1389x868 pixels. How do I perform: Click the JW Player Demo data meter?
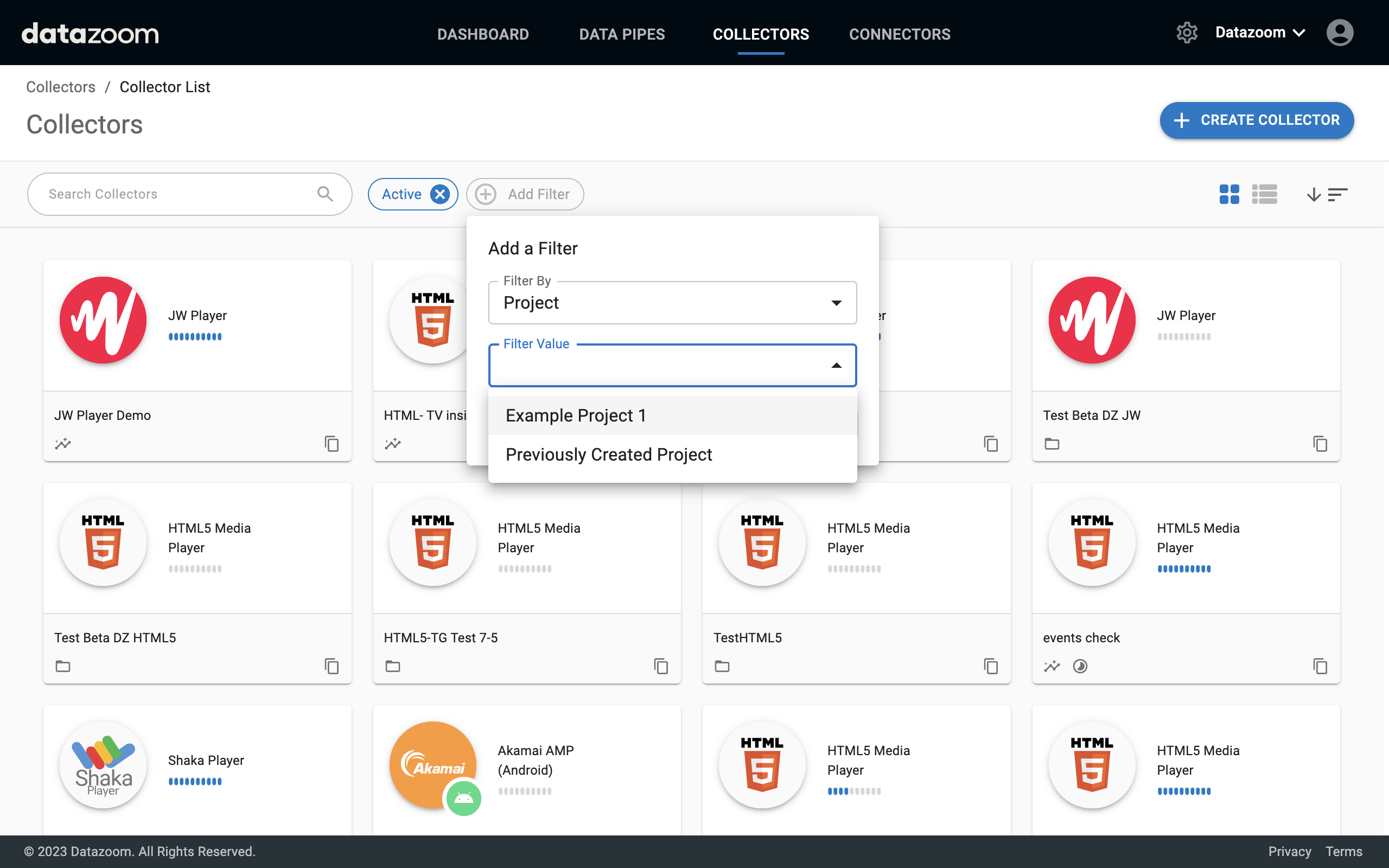[x=195, y=336]
